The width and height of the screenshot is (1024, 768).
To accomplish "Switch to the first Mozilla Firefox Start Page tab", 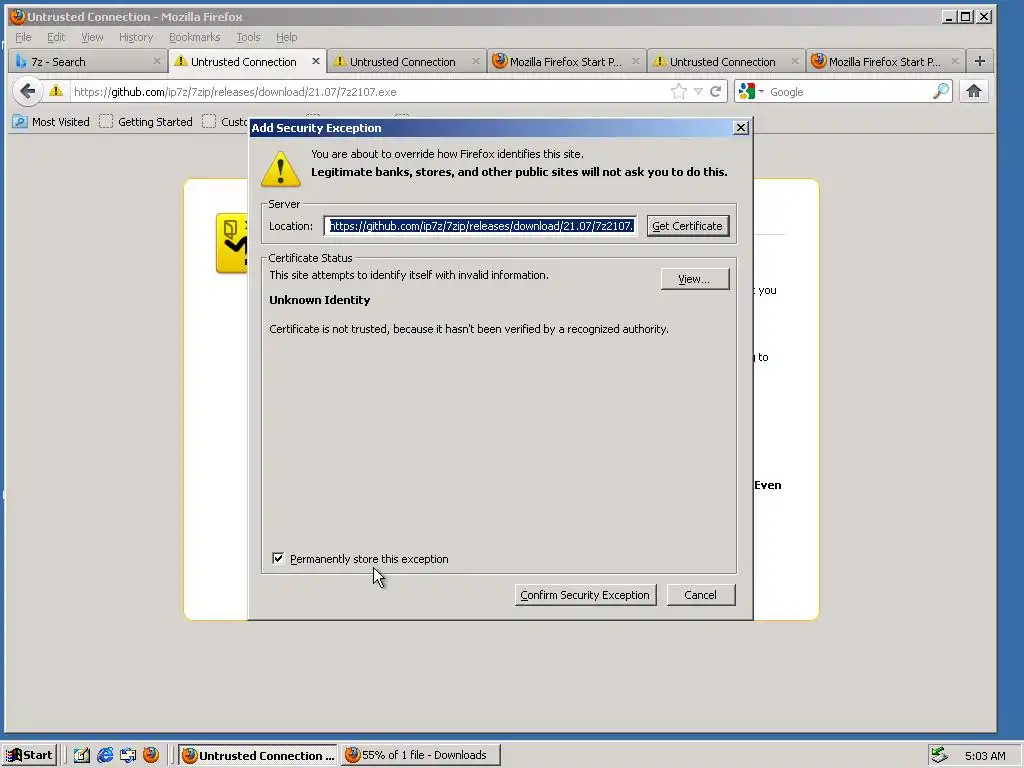I will pyautogui.click(x=566, y=61).
